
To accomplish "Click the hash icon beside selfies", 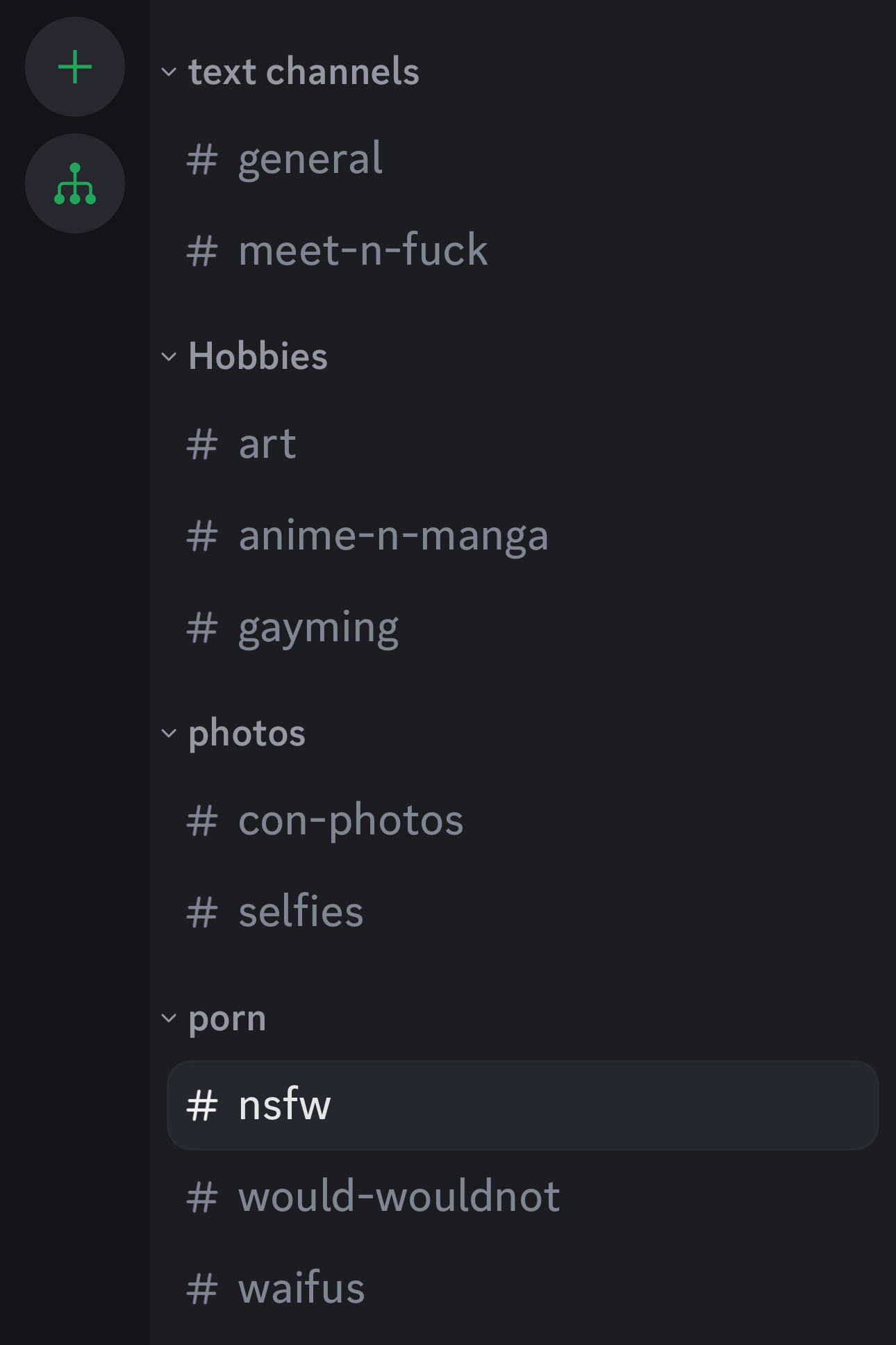I will (x=202, y=912).
